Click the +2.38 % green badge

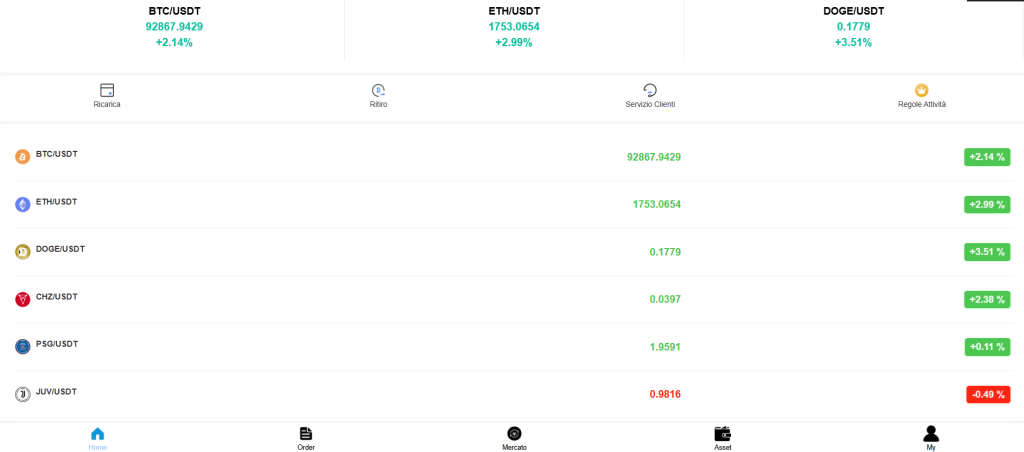987,299
